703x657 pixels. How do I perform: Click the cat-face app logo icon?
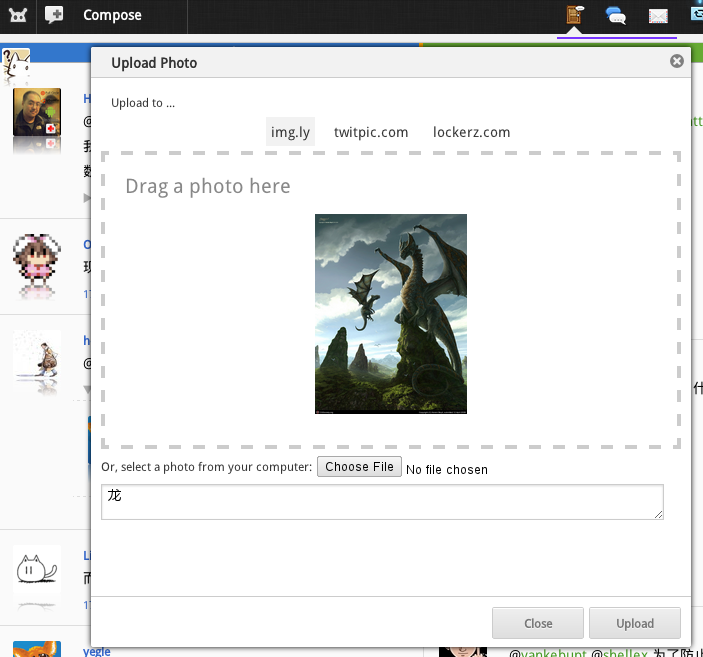point(18,15)
